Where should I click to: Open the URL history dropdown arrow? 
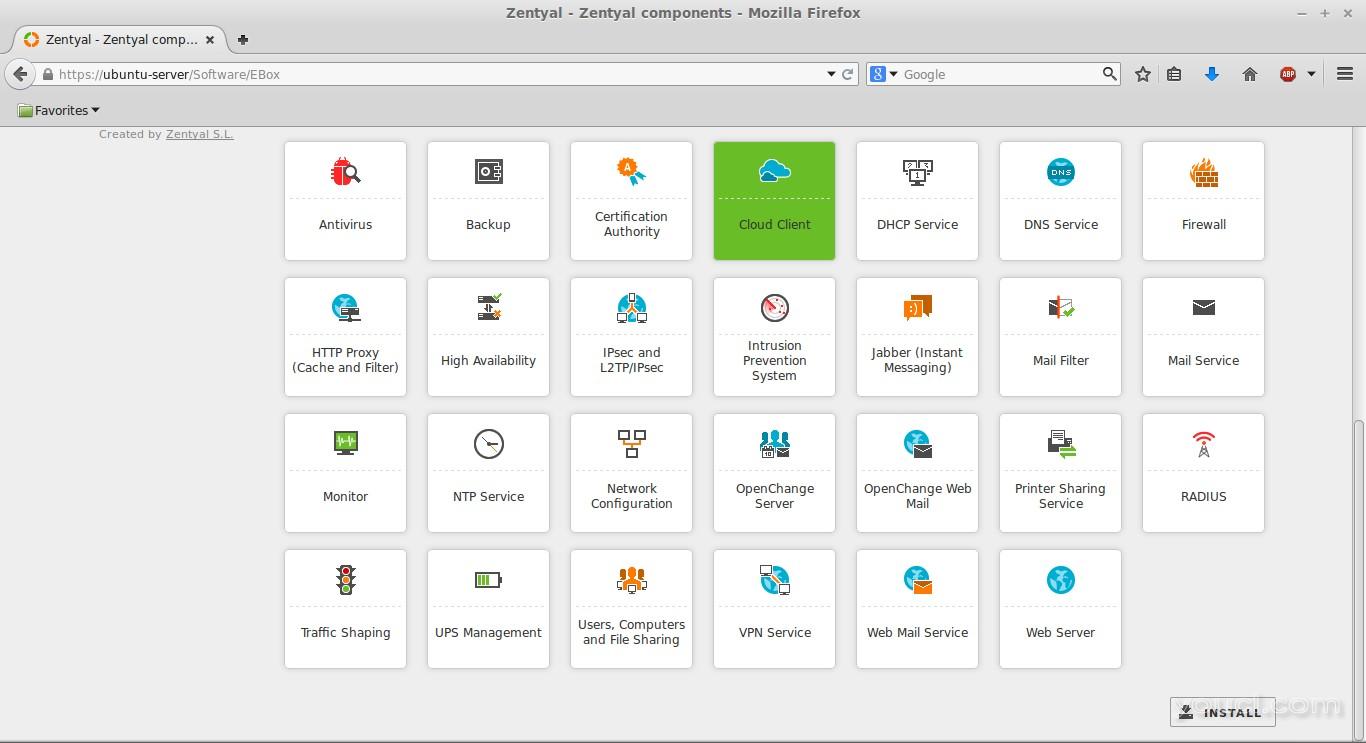tap(830, 74)
